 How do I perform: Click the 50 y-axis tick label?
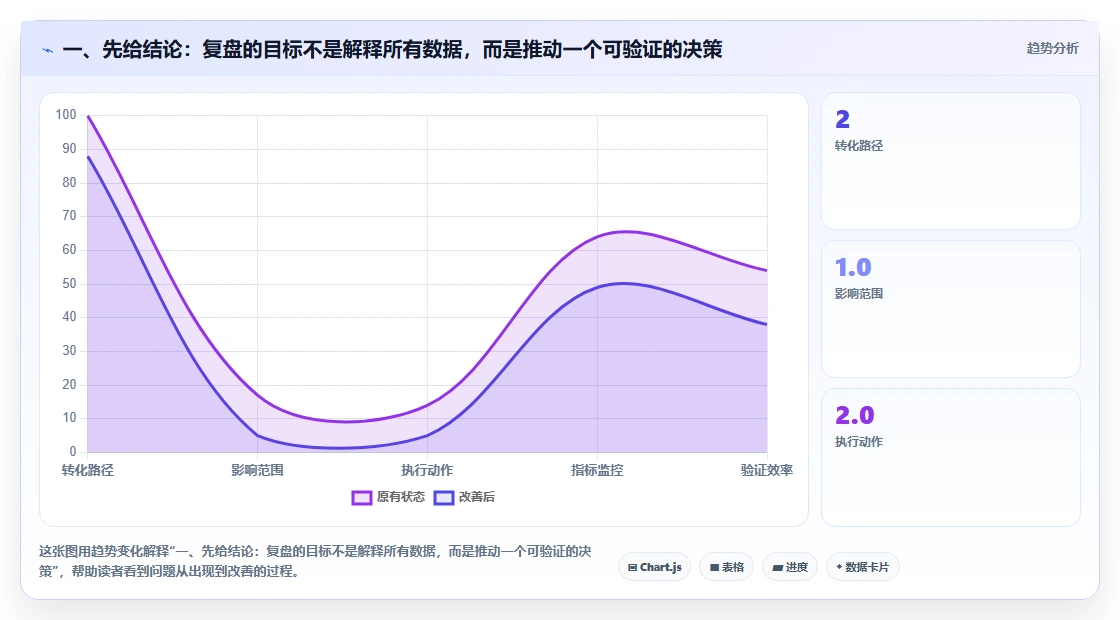click(x=69, y=284)
